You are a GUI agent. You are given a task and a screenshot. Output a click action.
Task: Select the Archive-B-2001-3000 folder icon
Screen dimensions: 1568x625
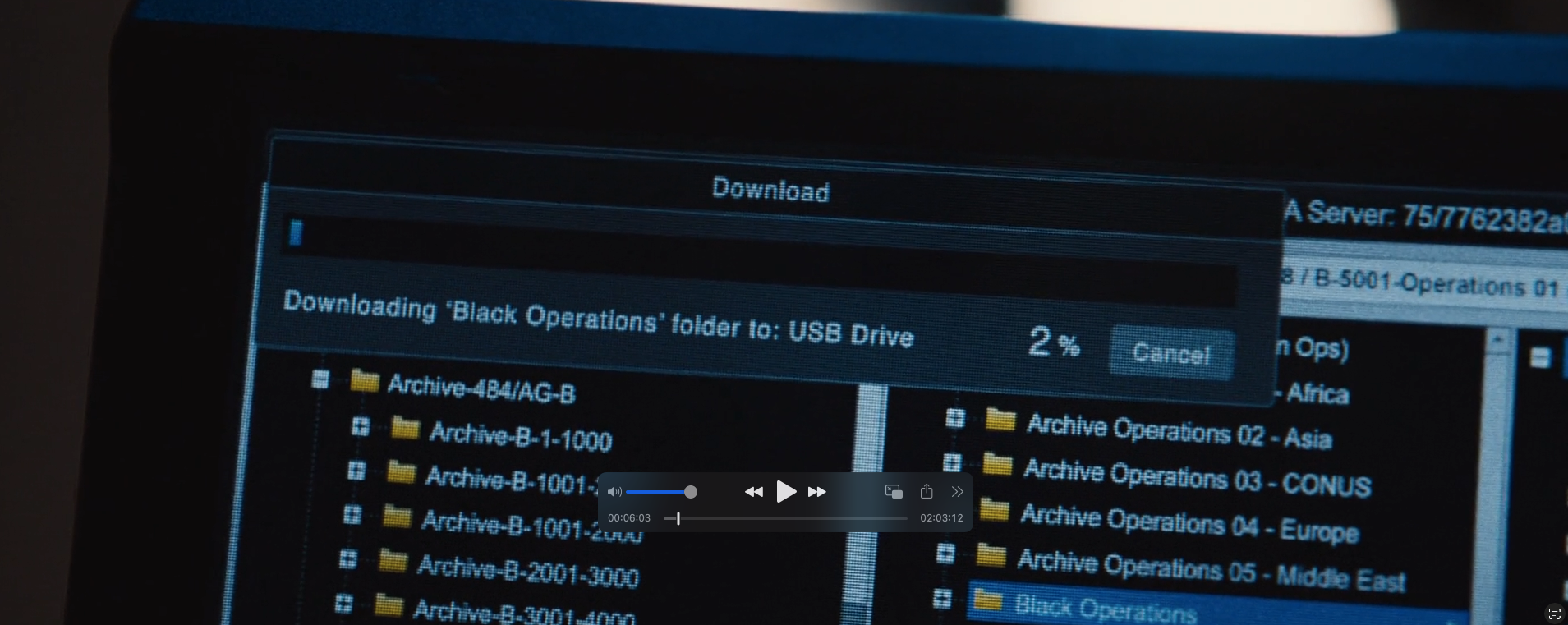click(393, 561)
